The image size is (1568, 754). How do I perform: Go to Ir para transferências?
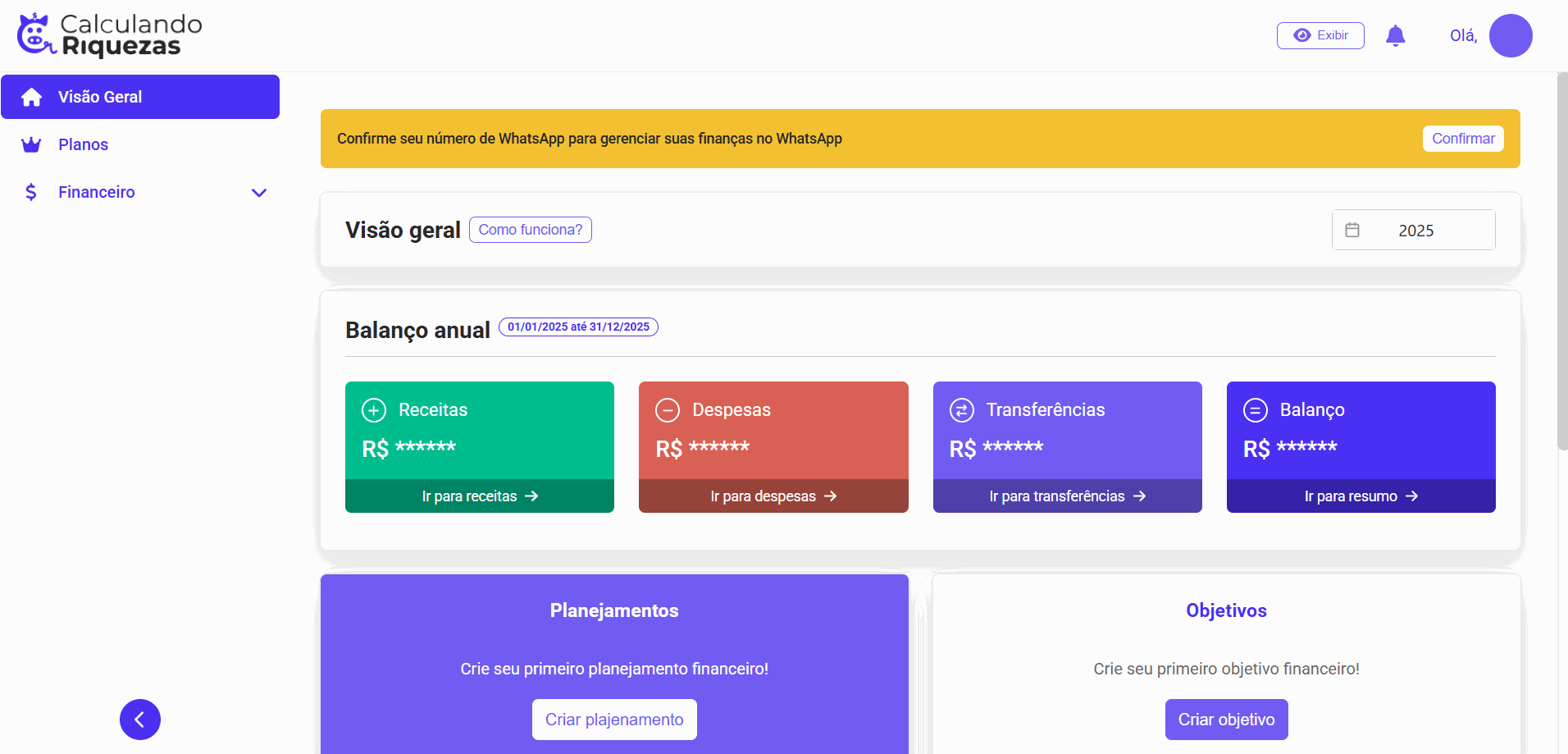1068,496
